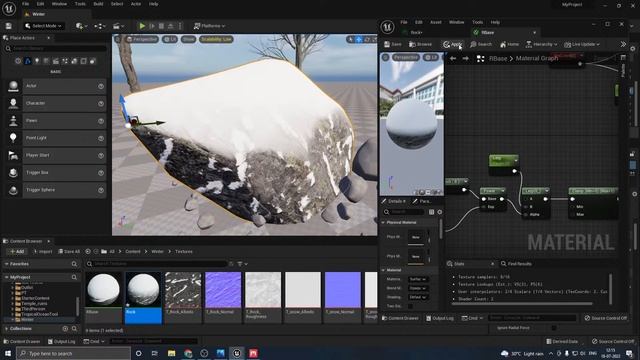Click the Scalability: Low warning button

[x=216, y=39]
